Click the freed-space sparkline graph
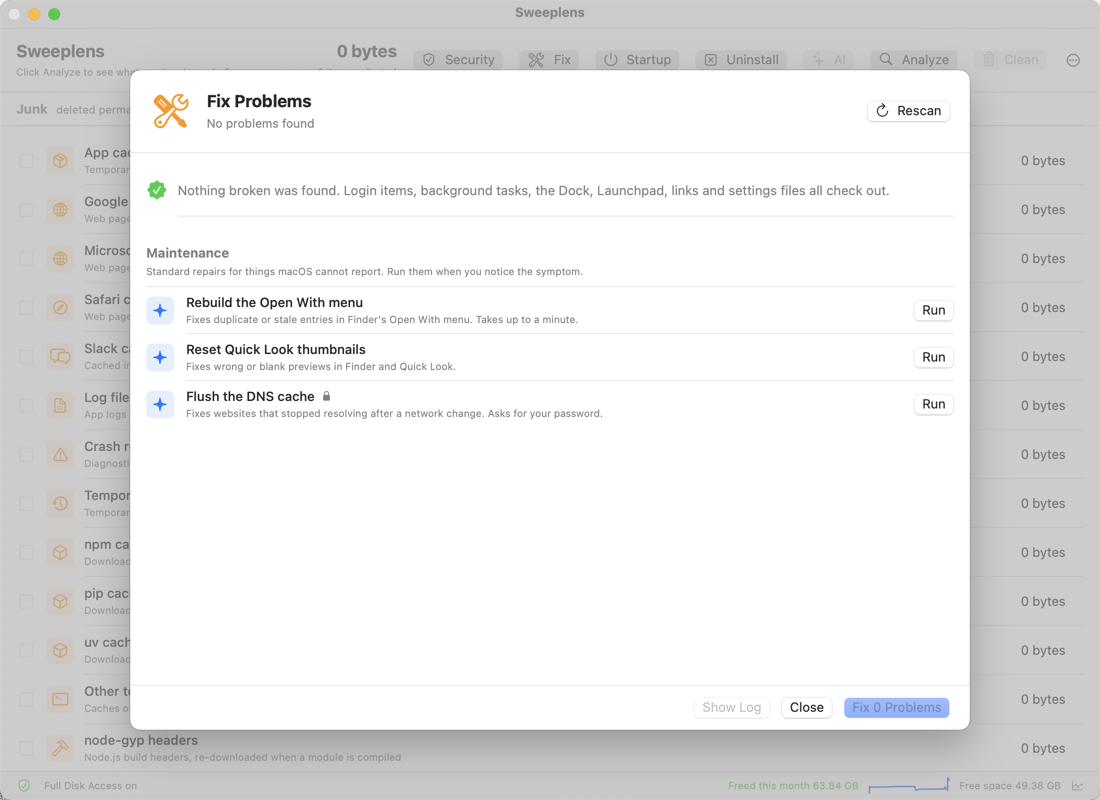 point(909,786)
